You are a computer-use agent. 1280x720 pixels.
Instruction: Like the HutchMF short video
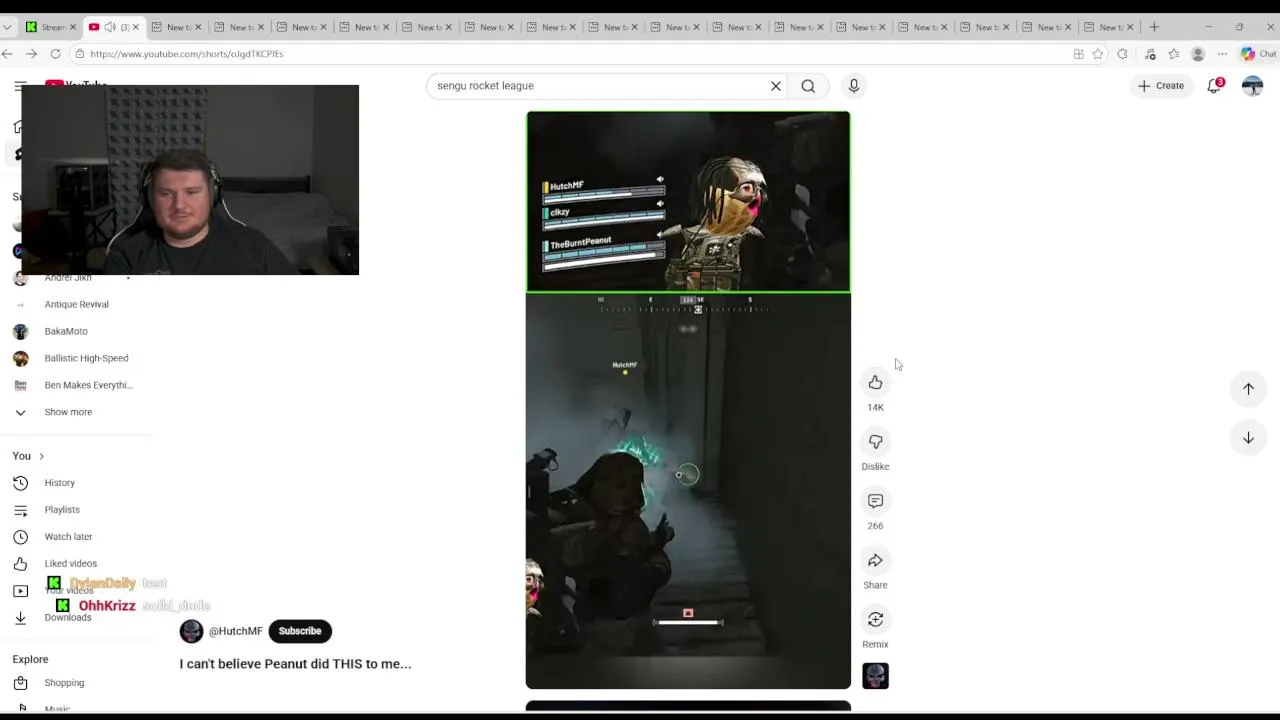pos(875,382)
